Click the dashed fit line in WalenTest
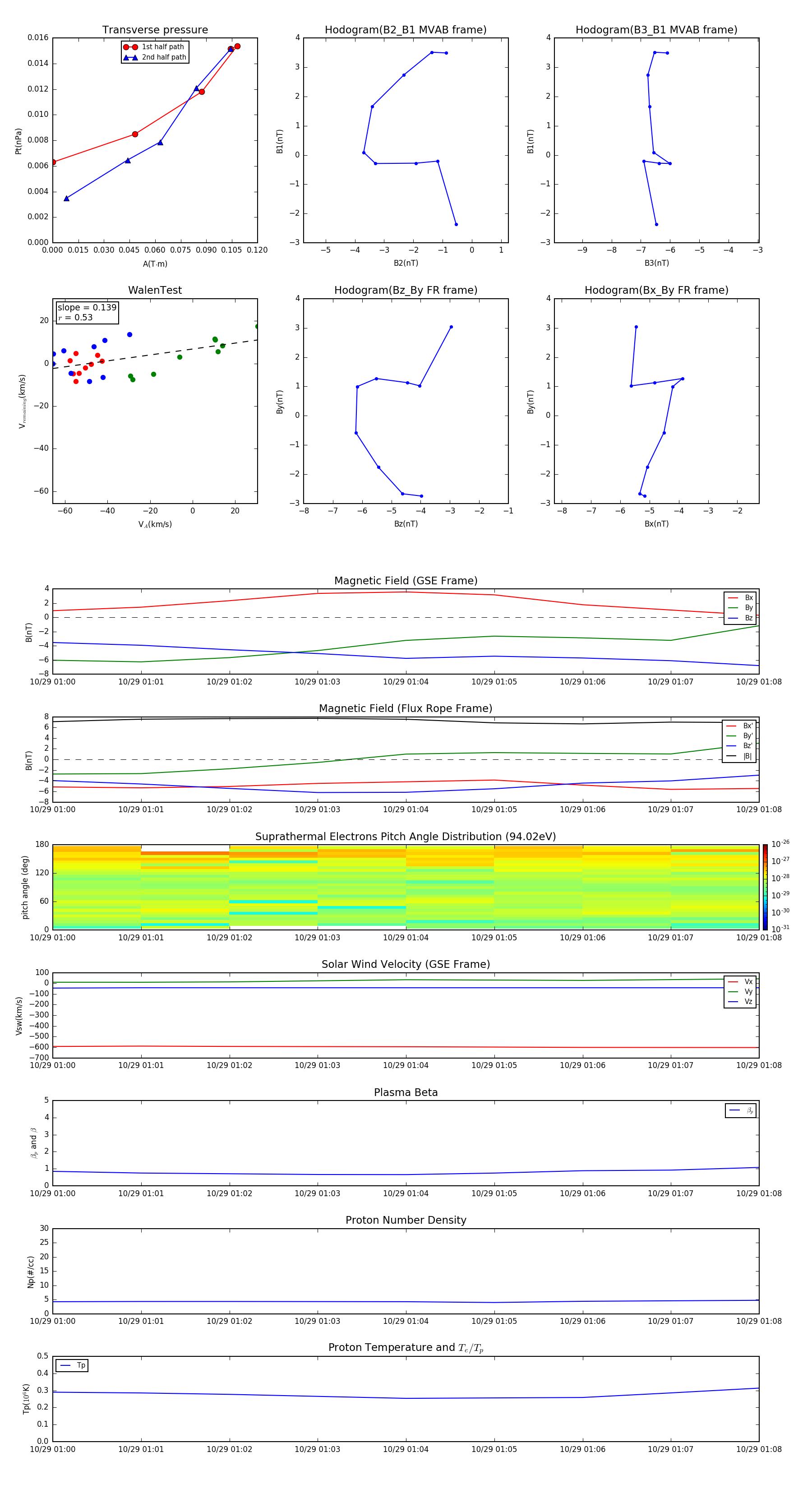The width and height of the screenshot is (812, 1489). 155,354
